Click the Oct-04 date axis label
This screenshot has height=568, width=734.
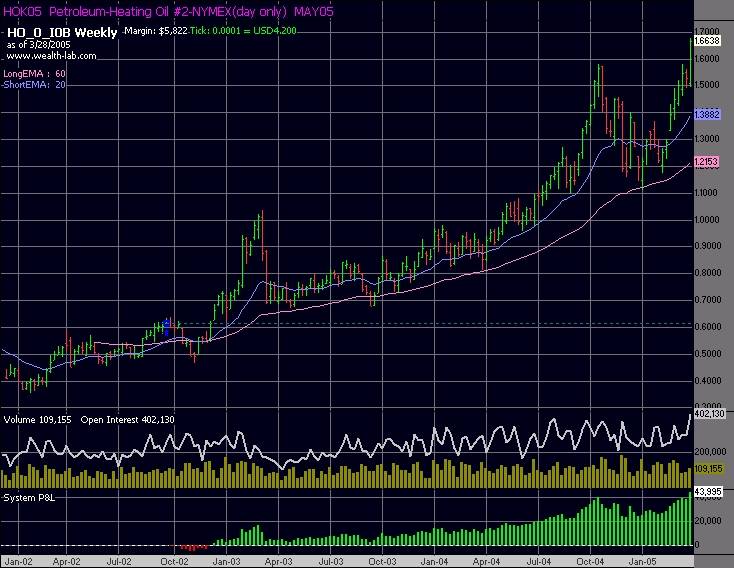point(590,561)
